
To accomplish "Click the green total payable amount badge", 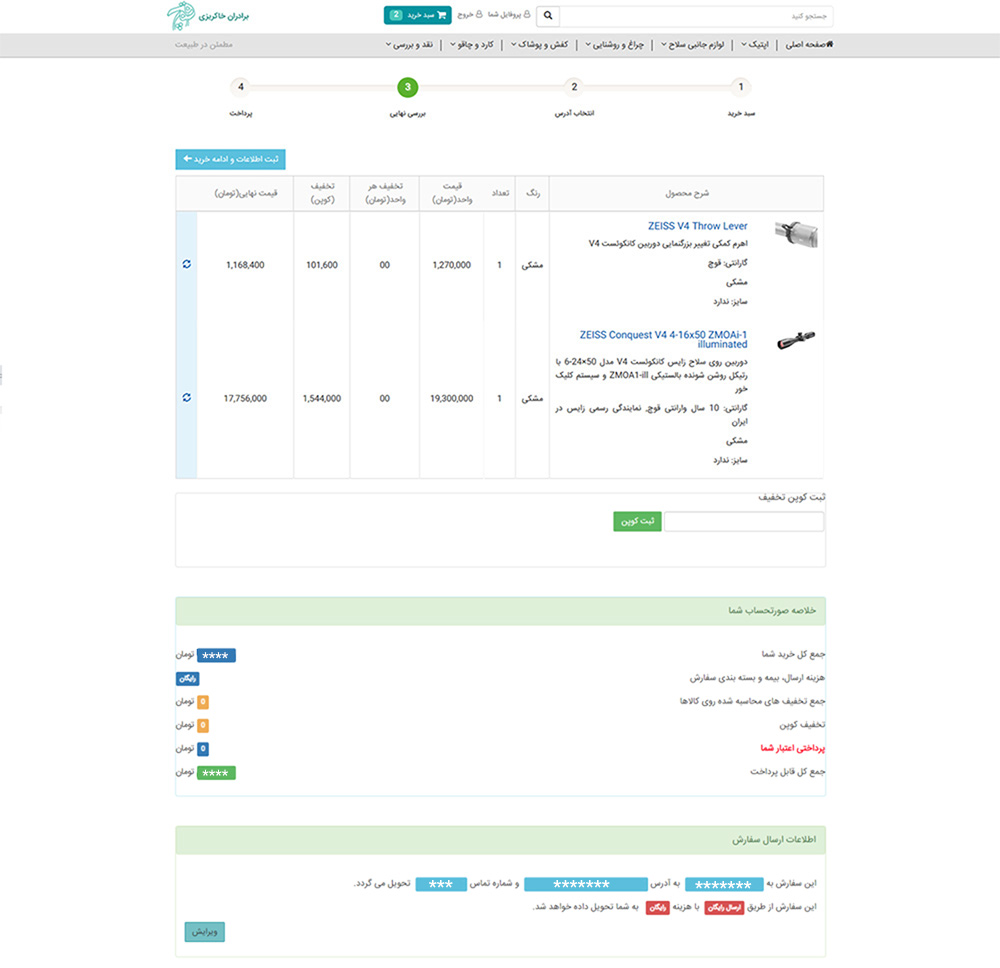I will pyautogui.click(x=216, y=773).
